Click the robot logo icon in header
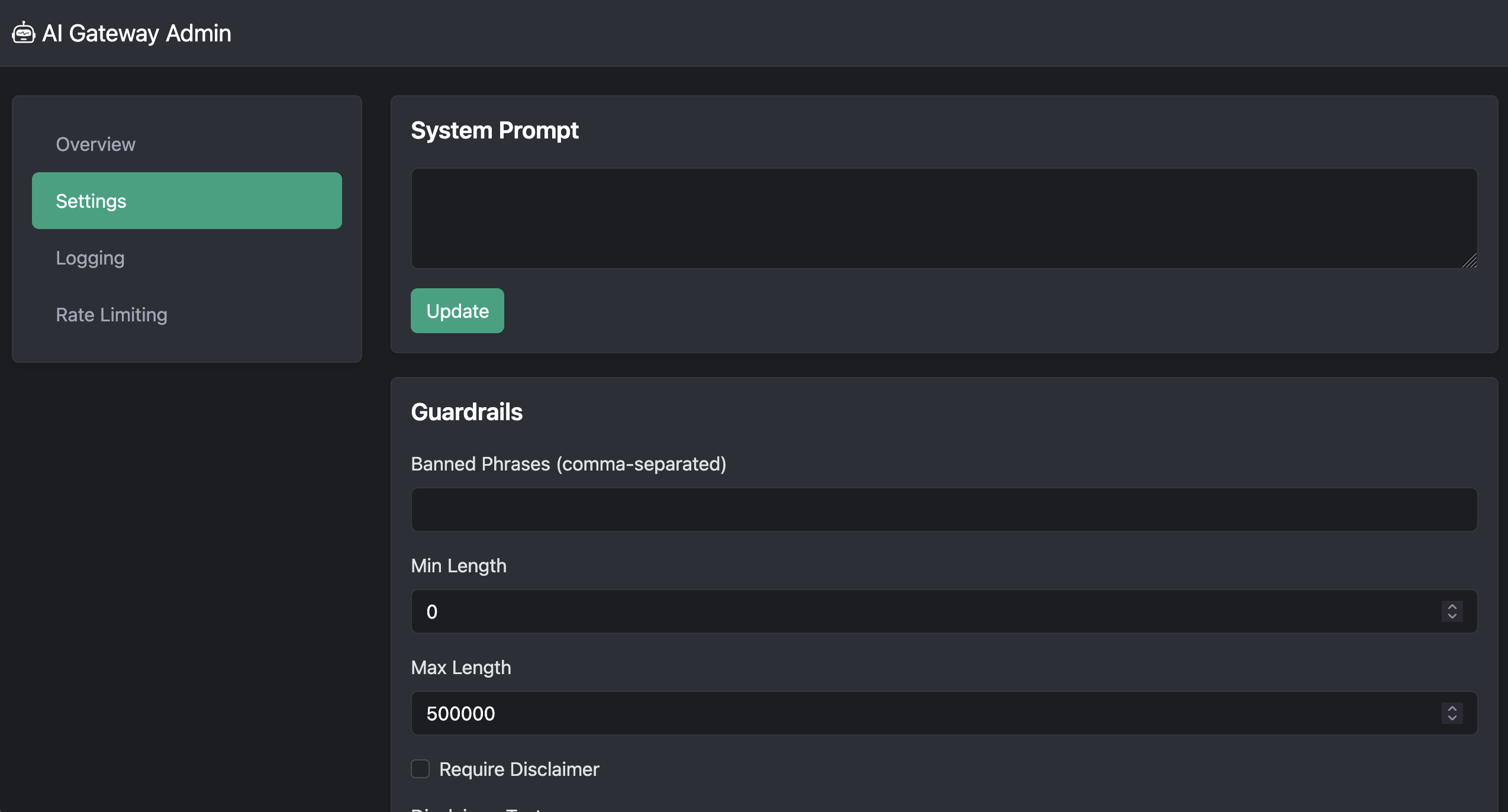 pos(24,33)
